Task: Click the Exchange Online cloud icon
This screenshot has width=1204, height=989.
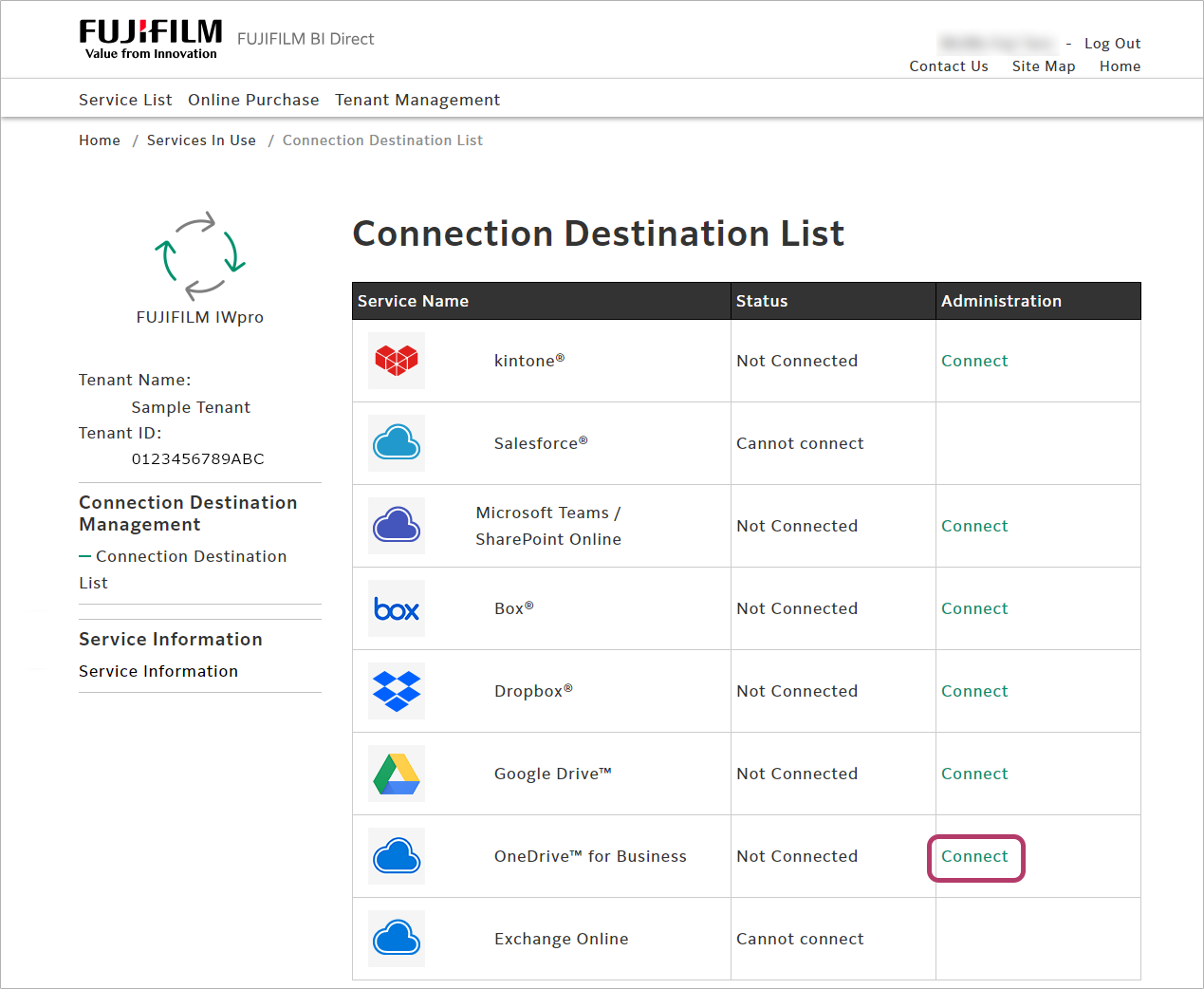Action: tap(397, 939)
